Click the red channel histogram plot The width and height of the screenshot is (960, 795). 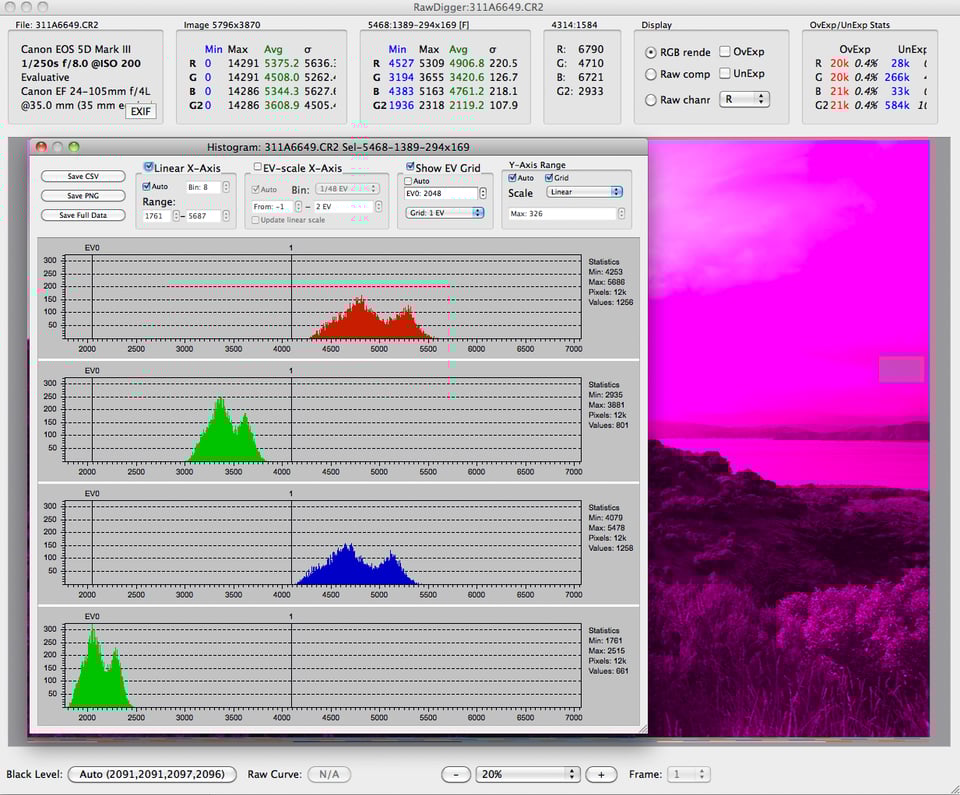click(x=323, y=297)
